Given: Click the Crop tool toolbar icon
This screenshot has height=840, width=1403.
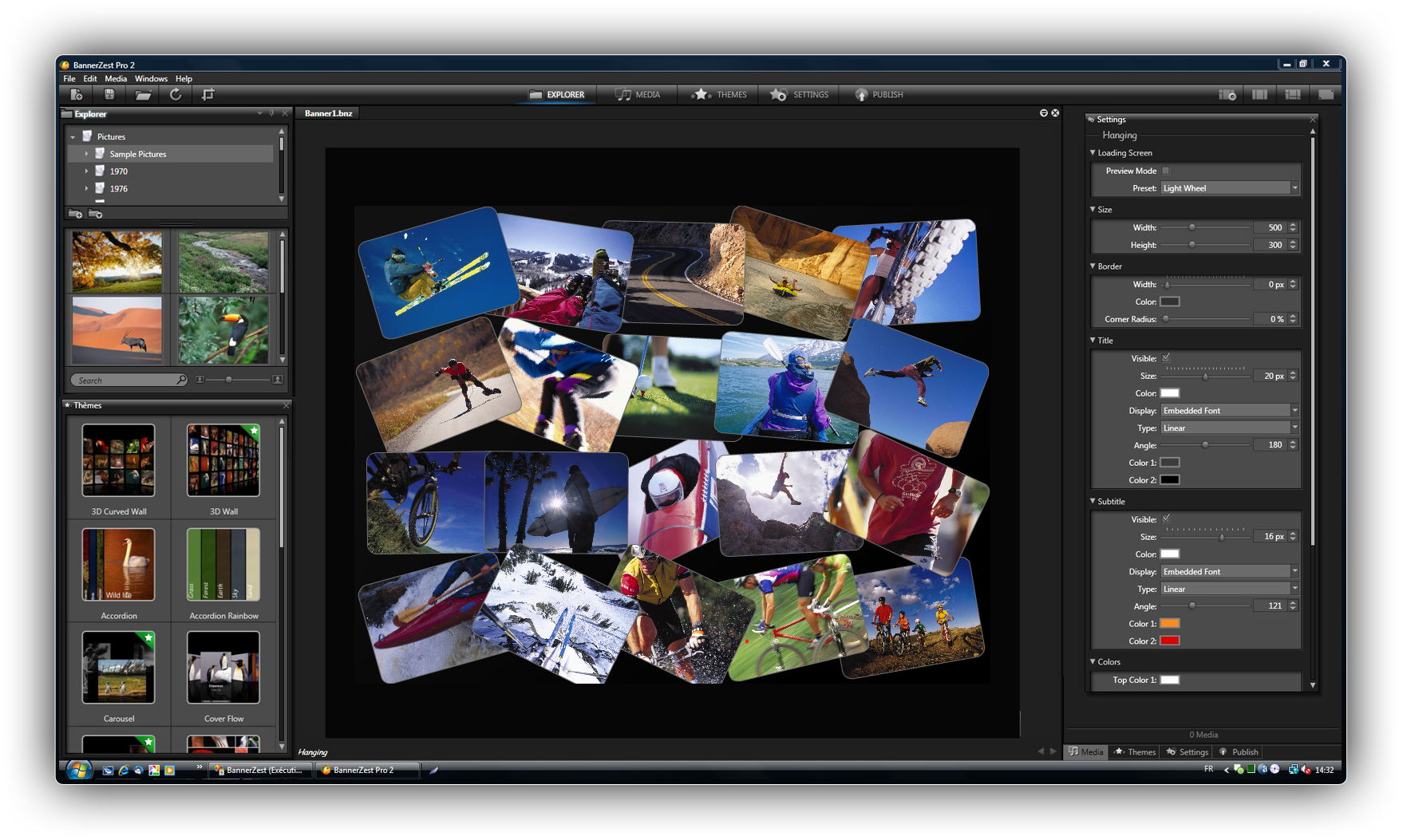Looking at the screenshot, I should tap(208, 95).
